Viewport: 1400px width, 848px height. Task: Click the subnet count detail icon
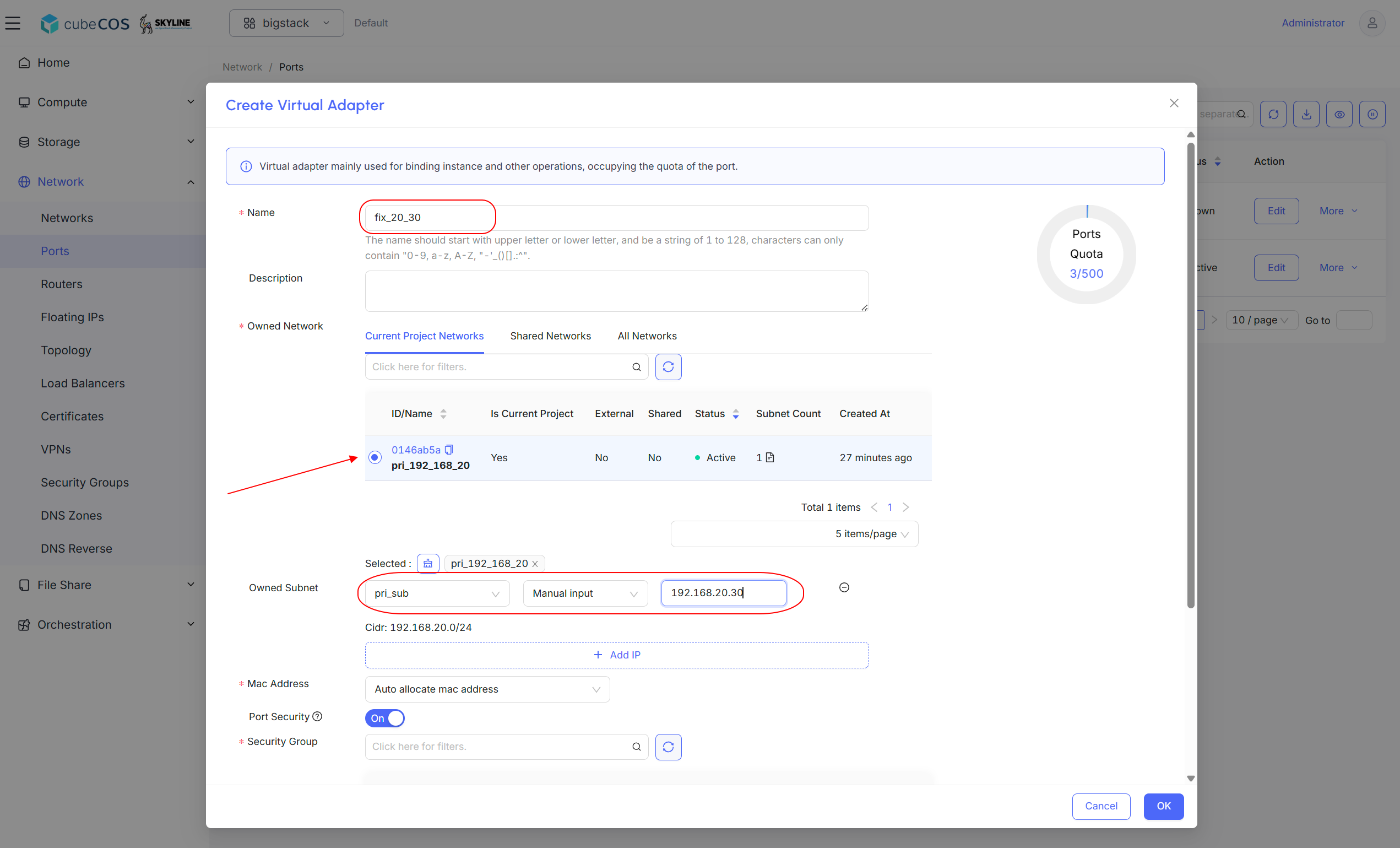[770, 457]
